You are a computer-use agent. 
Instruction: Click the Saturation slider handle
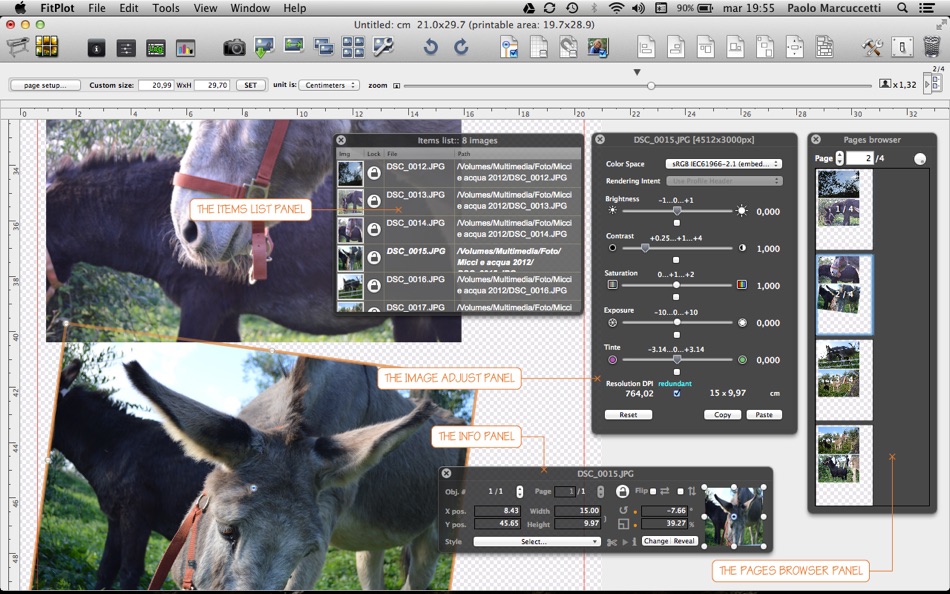[677, 285]
